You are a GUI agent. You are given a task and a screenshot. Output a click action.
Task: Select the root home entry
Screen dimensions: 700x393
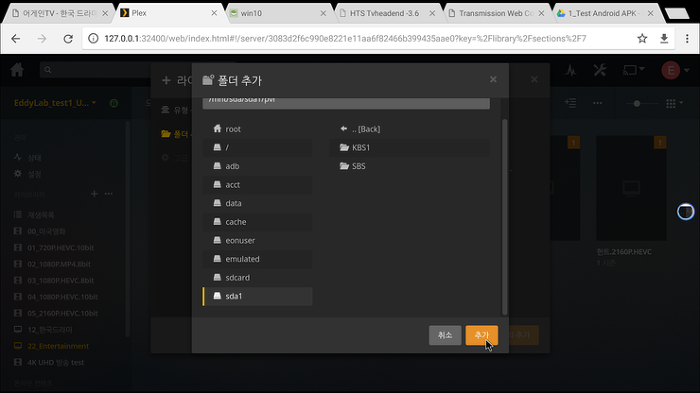pos(258,129)
